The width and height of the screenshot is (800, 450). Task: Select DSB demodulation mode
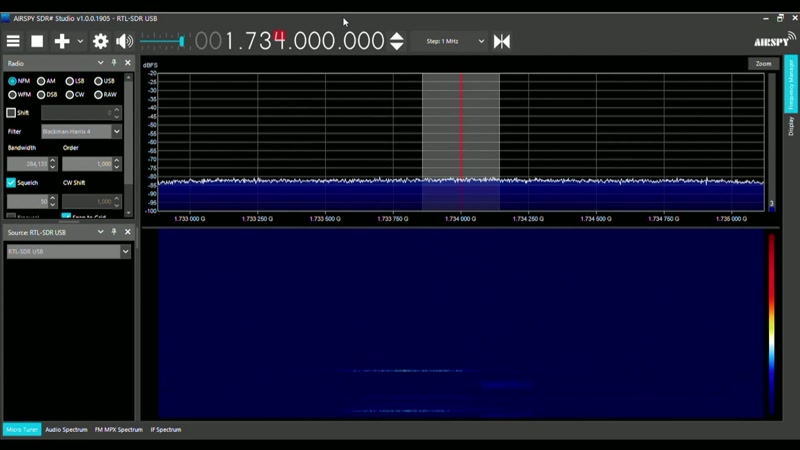pos(47,95)
